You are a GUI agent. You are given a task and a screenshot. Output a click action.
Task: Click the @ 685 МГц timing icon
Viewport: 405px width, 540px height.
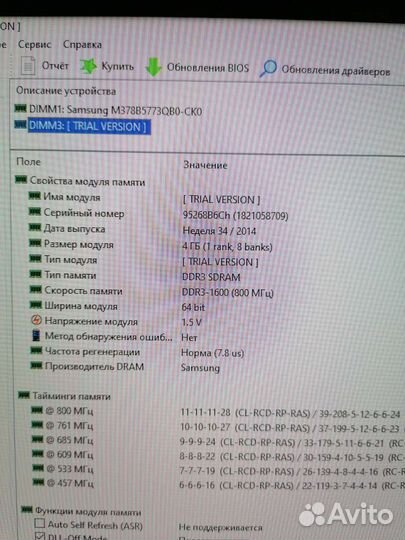coord(38,439)
